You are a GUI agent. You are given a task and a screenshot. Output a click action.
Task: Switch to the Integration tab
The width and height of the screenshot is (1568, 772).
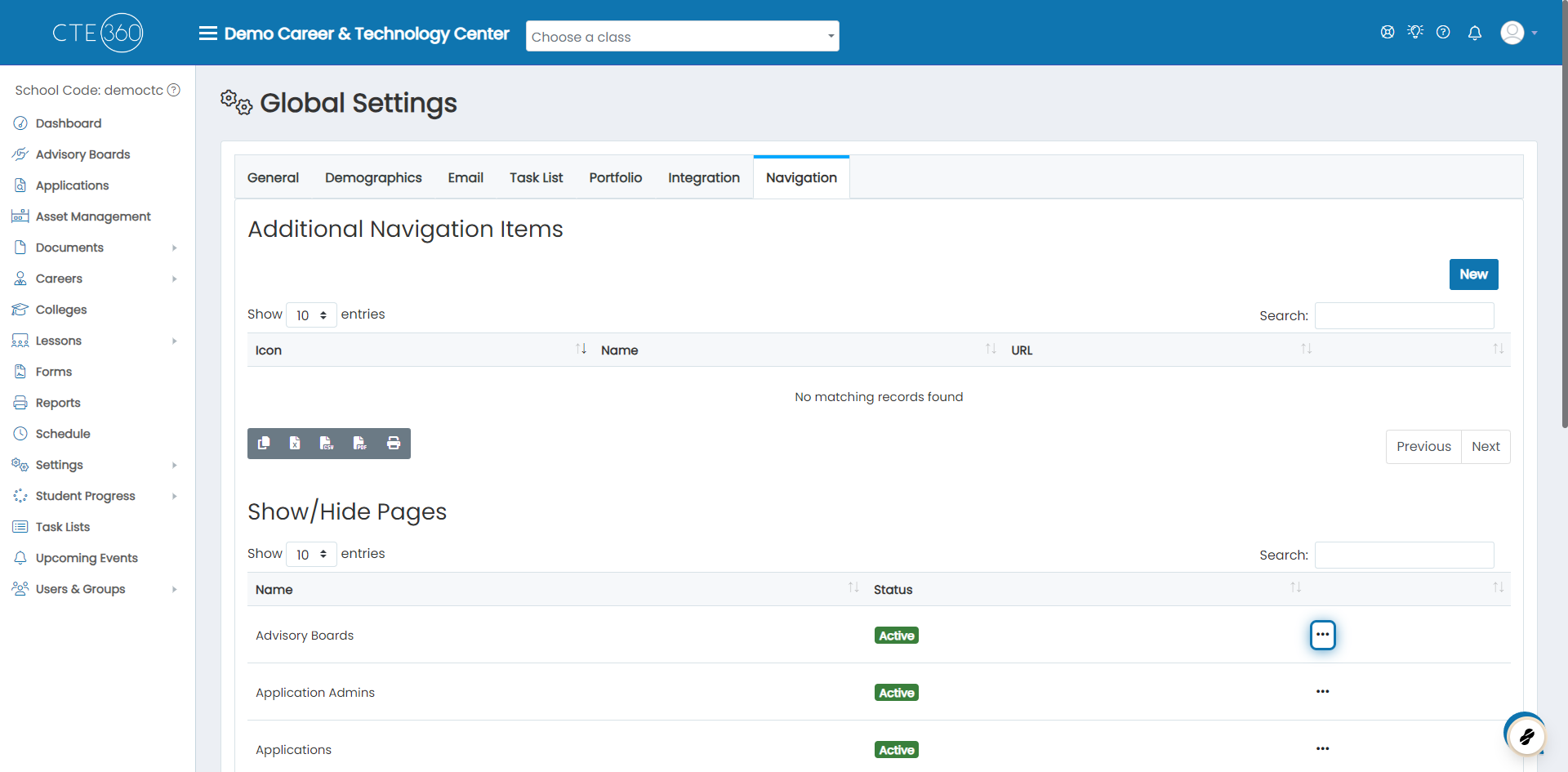coord(704,177)
